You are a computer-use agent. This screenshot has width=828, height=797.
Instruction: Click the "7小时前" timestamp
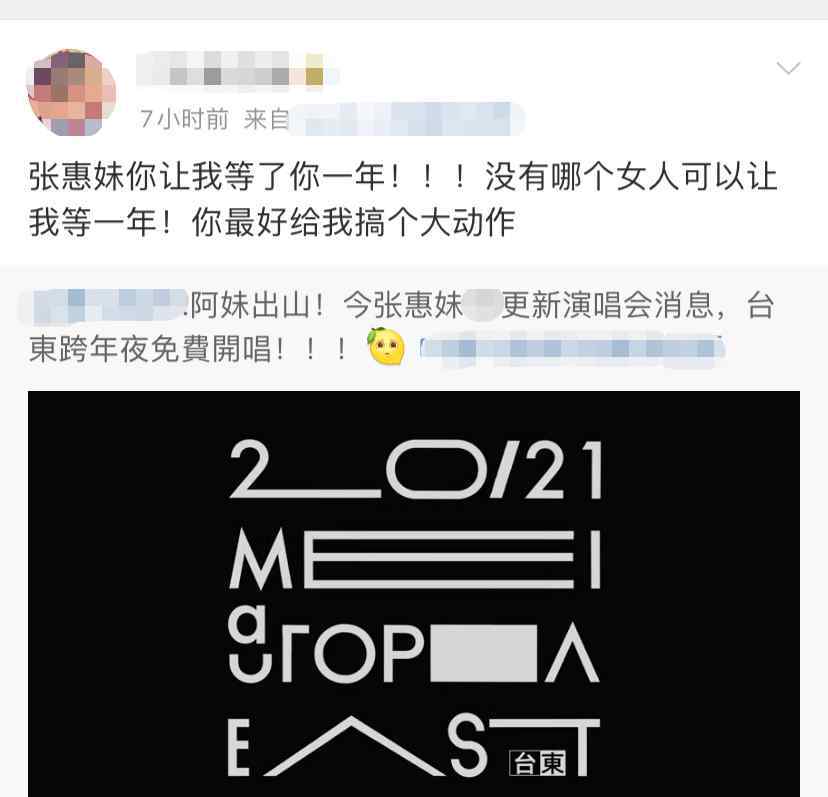[184, 119]
